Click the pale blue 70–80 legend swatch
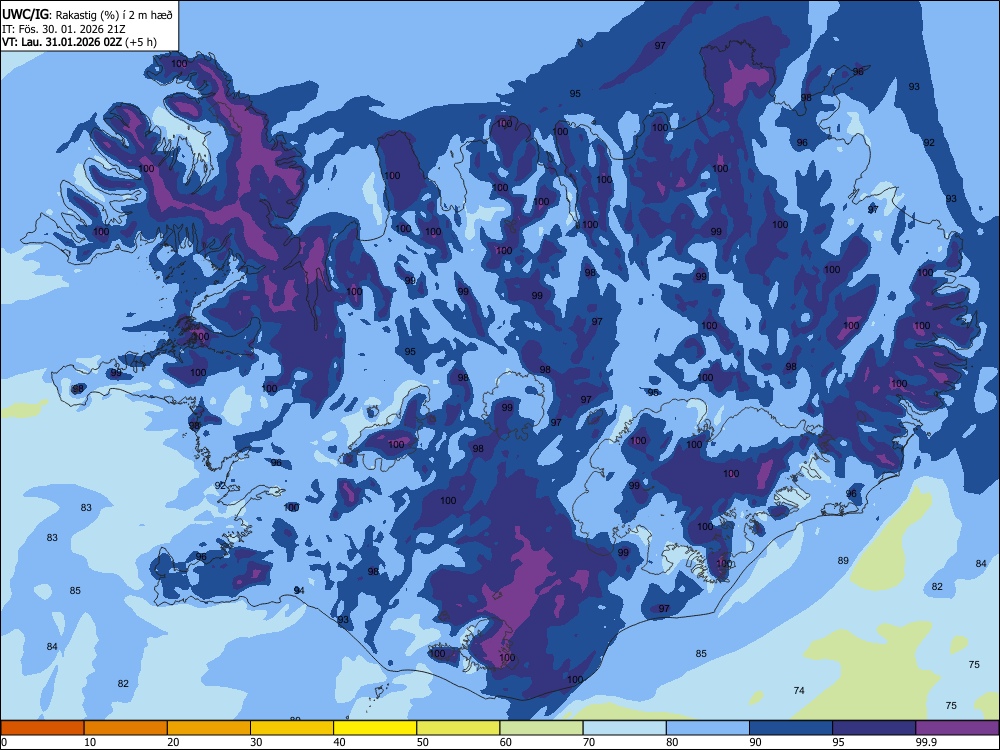The image size is (1000, 750). [624, 728]
